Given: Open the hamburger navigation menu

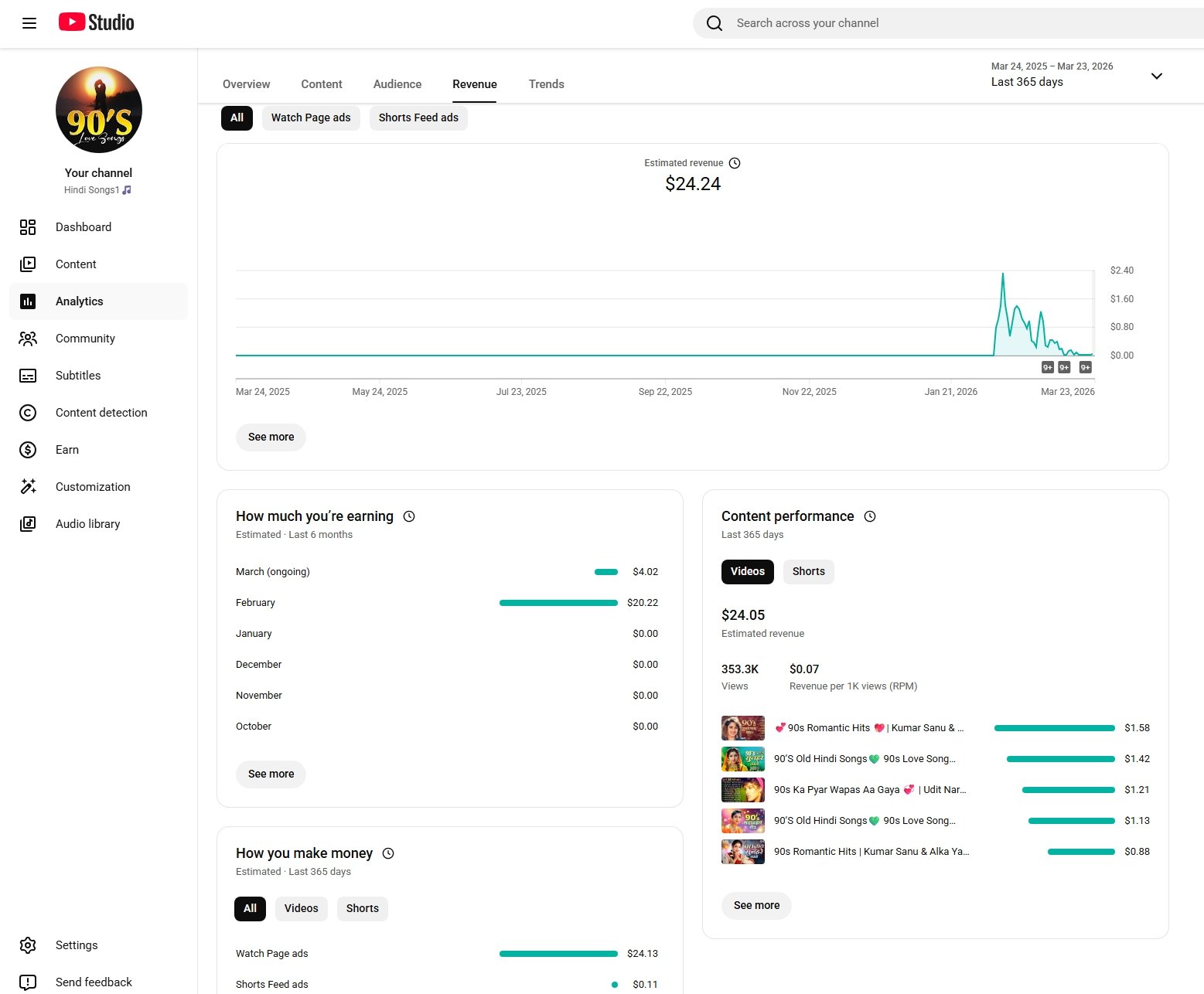Looking at the screenshot, I should pyautogui.click(x=29, y=23).
